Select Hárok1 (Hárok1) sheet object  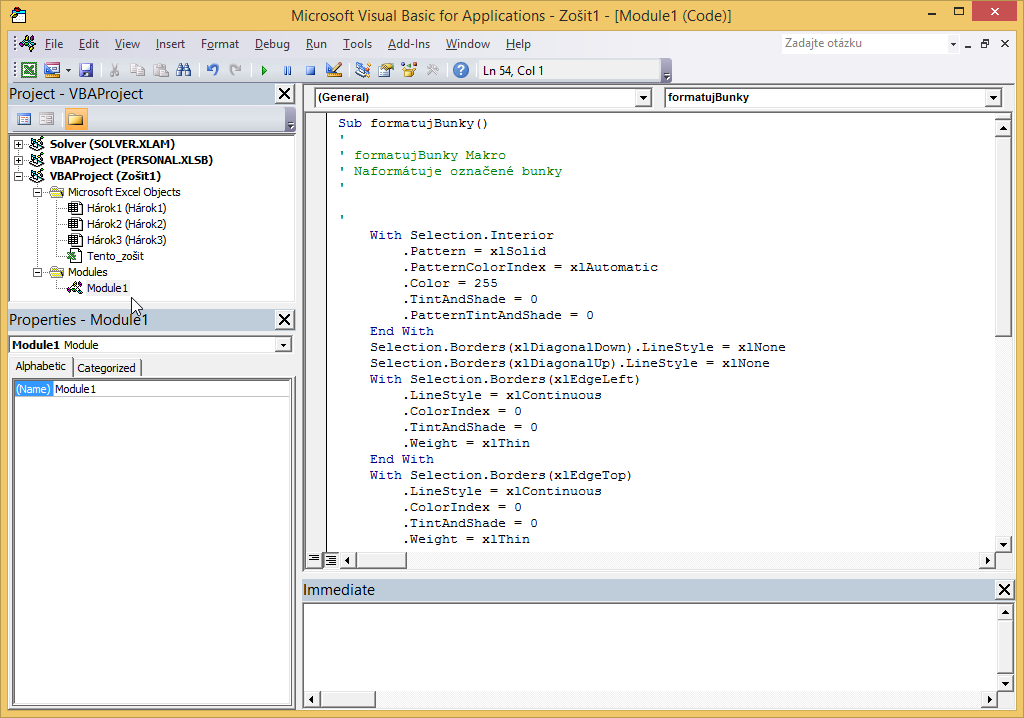click(126, 208)
